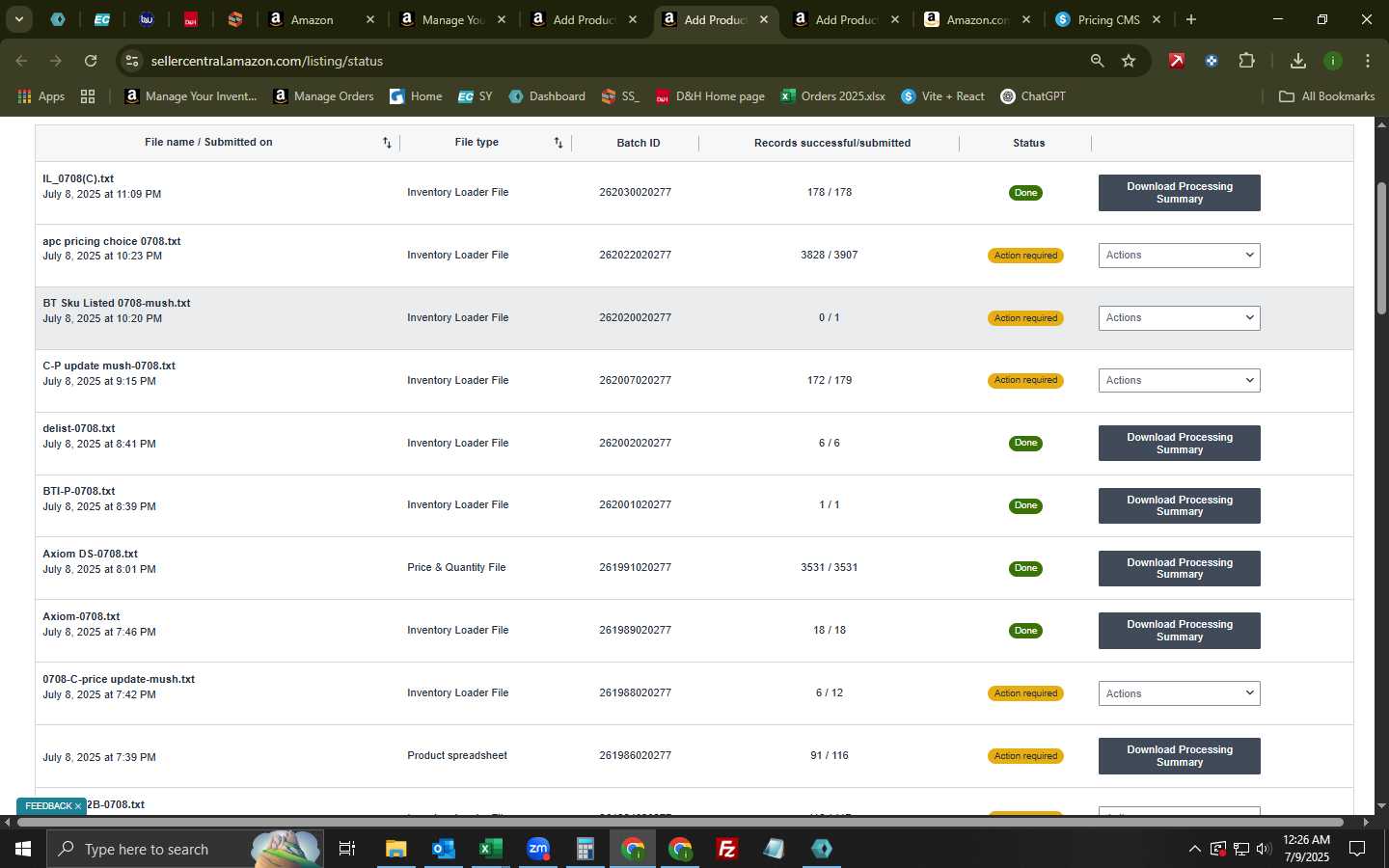Open the Chrome three-dot menu
This screenshot has width=1389, height=868.
pyautogui.click(x=1368, y=61)
